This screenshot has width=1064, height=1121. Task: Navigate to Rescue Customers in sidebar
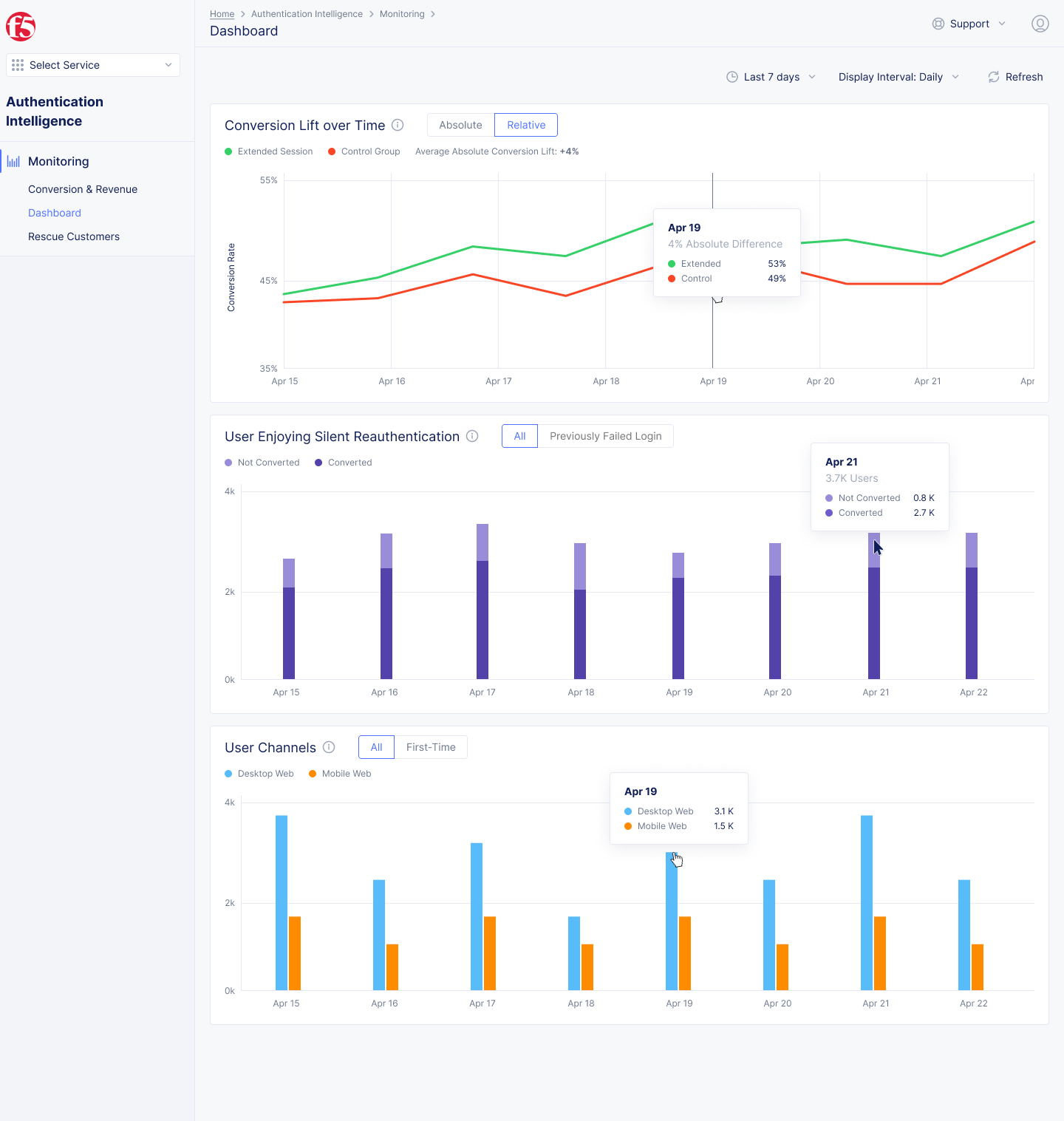click(74, 236)
